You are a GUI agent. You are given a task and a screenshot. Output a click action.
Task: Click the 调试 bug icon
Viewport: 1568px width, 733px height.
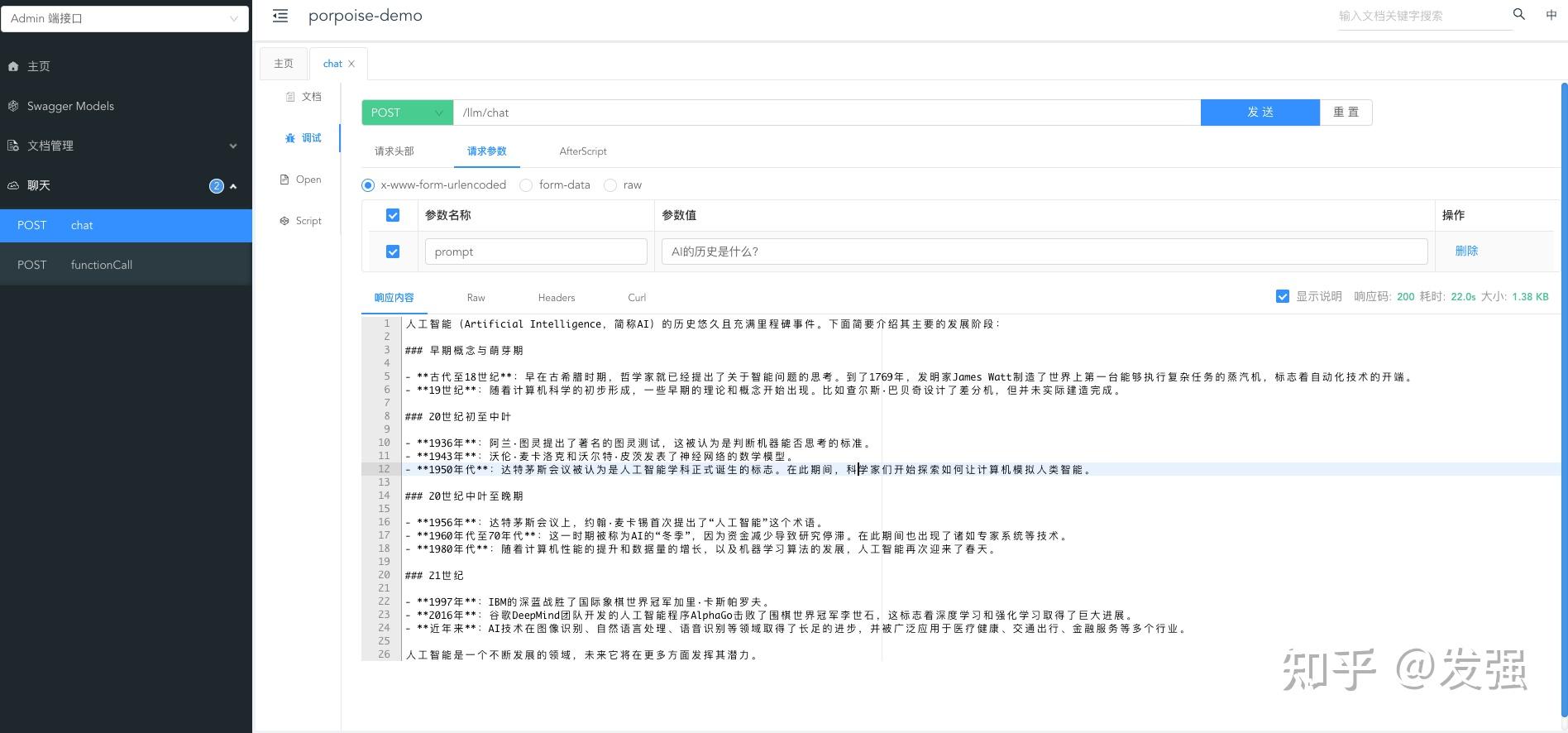coord(289,138)
